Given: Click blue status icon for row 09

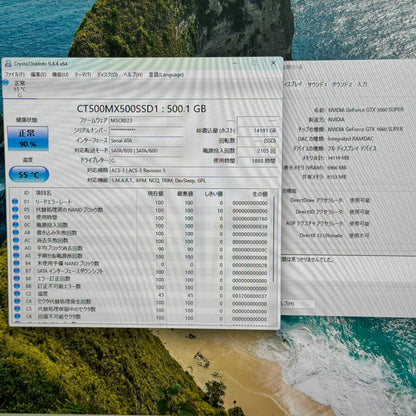Looking at the screenshot, I should (15, 217).
